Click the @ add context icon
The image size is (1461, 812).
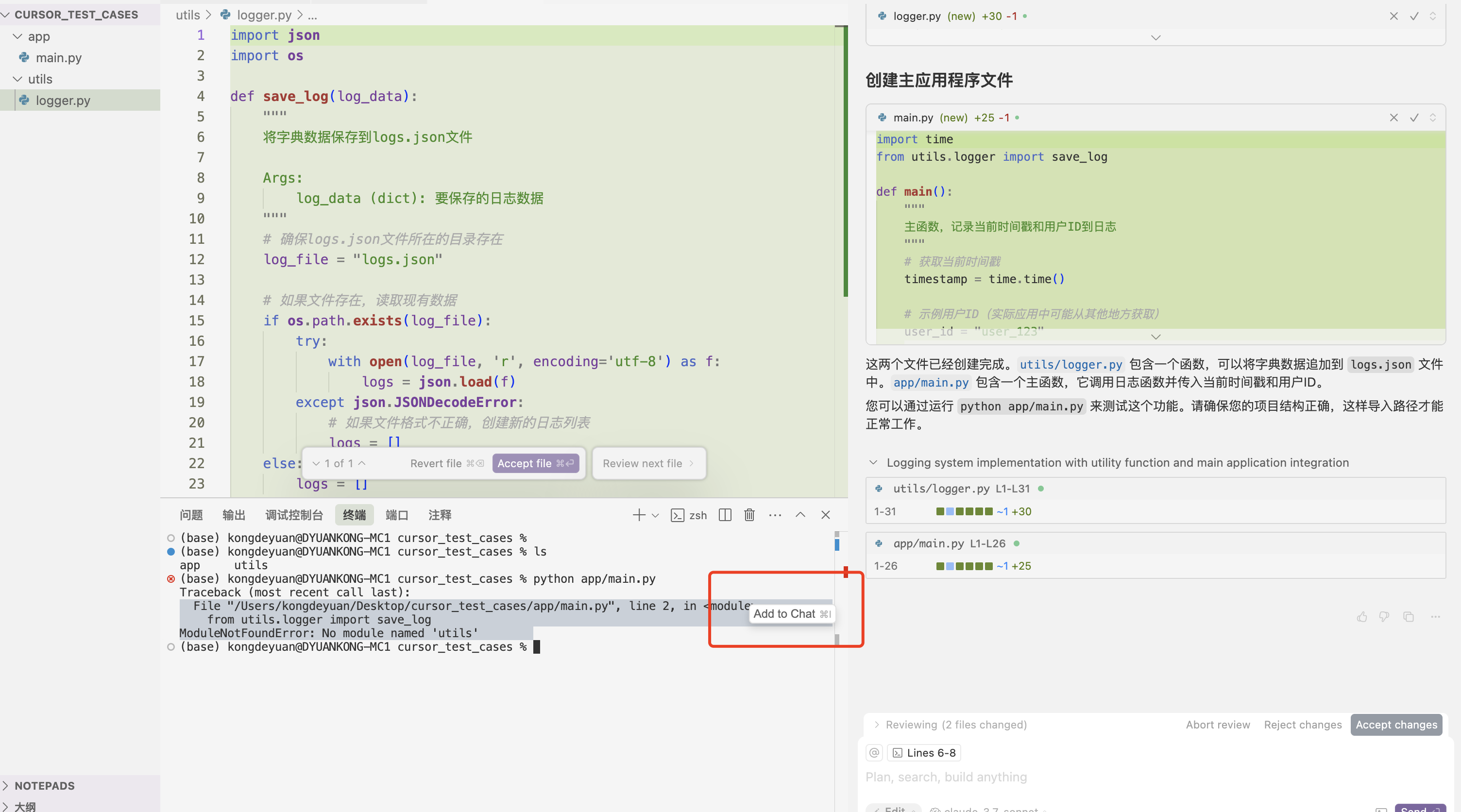tap(874, 752)
